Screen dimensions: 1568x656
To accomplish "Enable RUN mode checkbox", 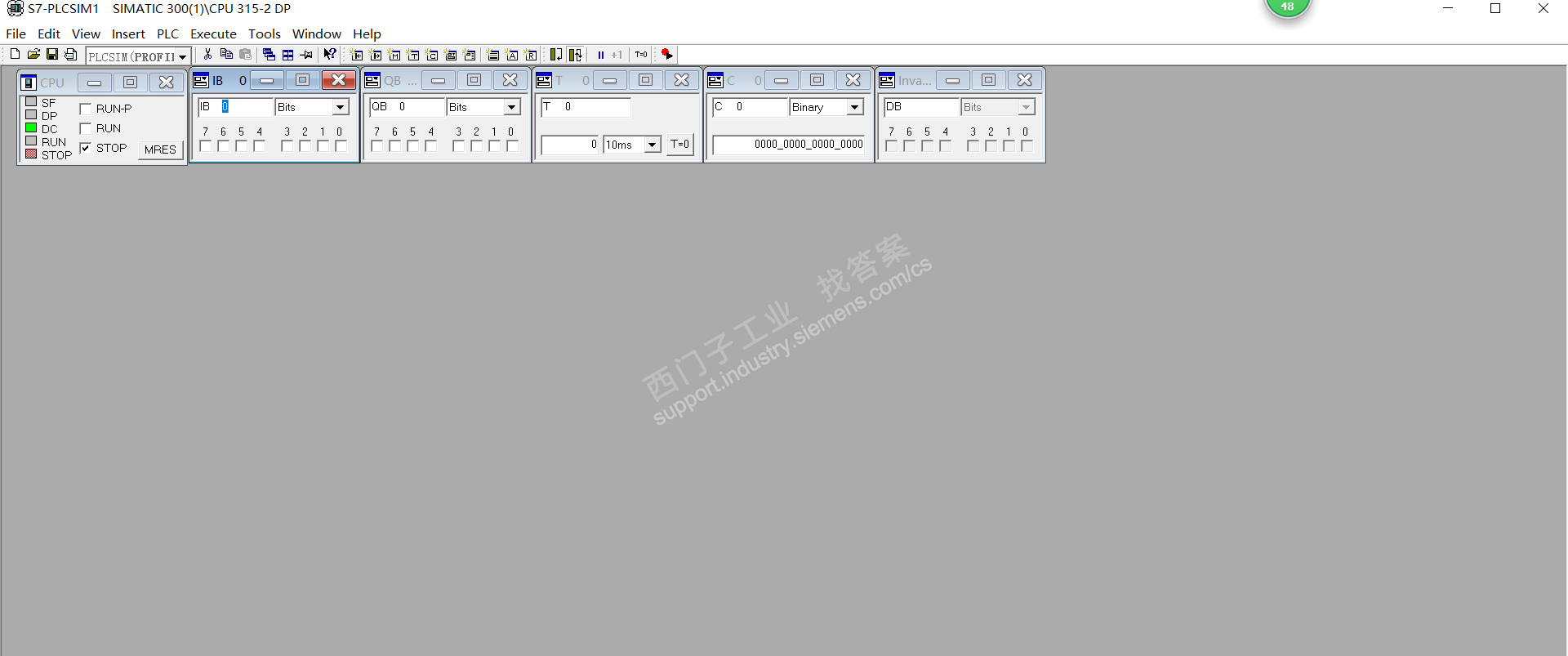I will click(85, 128).
